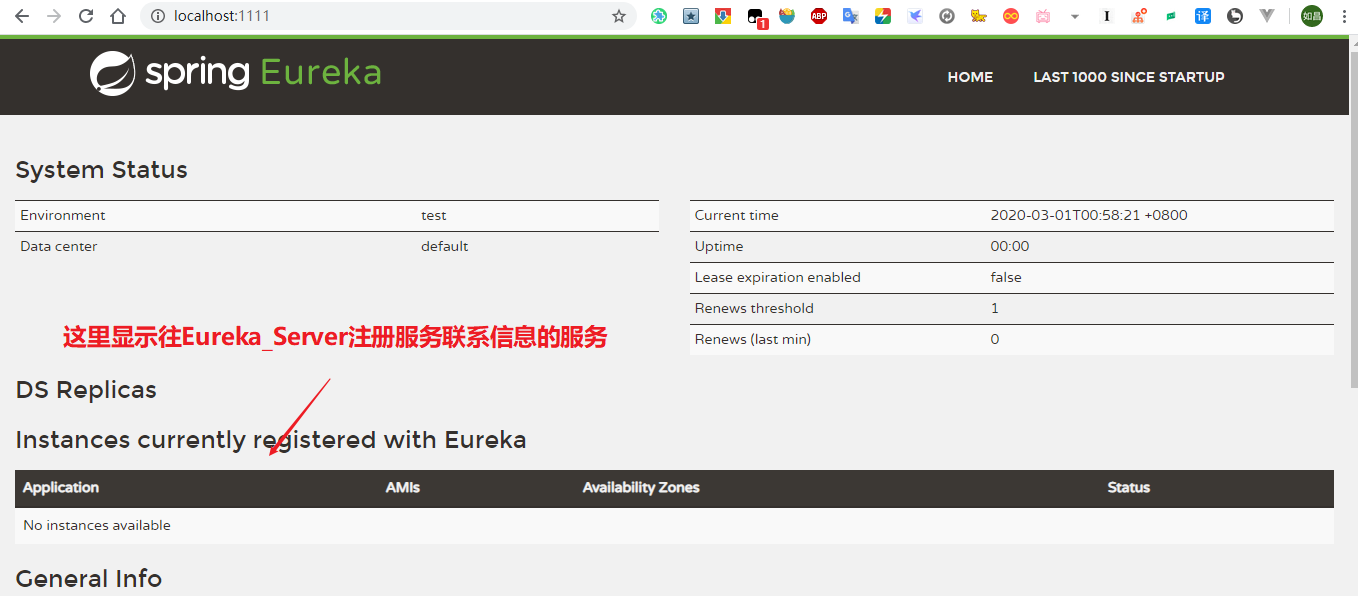This screenshot has width=1358, height=596.
Task: Click the AMIs column header
Action: pyautogui.click(x=403, y=488)
